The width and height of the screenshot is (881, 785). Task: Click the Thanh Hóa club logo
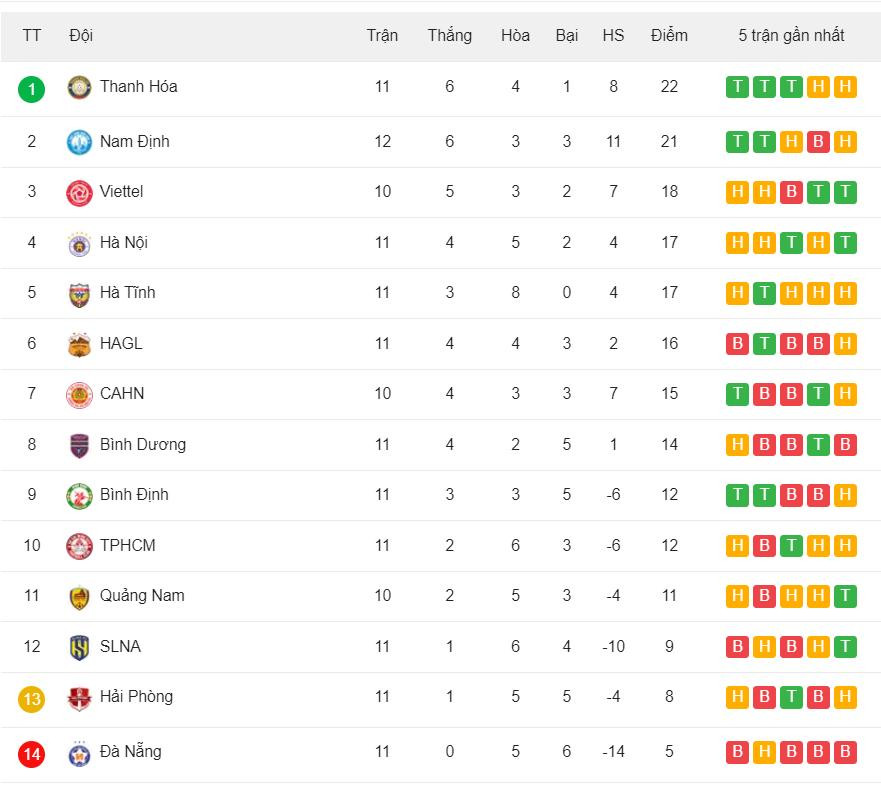click(79, 88)
